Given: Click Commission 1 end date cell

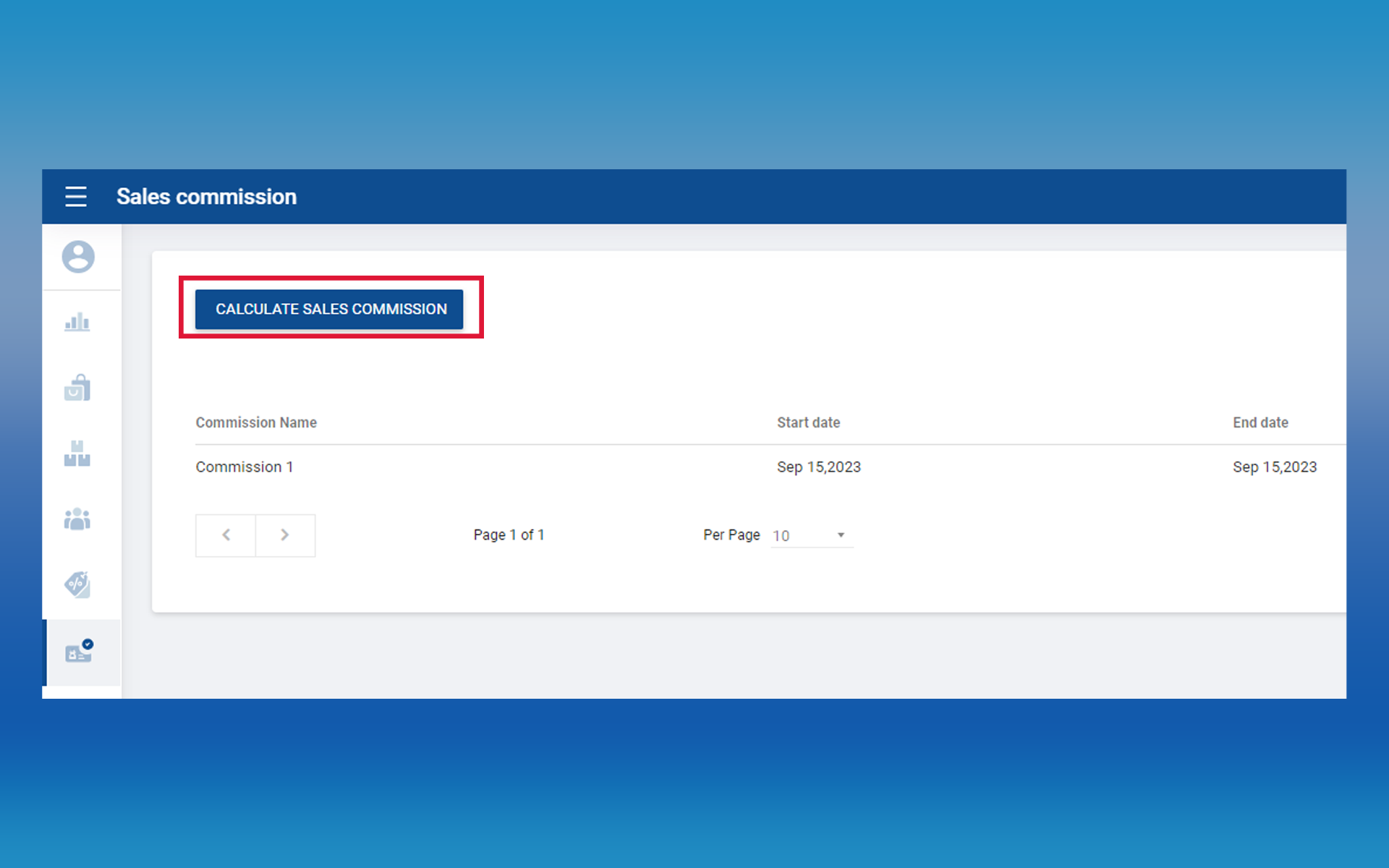Looking at the screenshot, I should [1274, 467].
